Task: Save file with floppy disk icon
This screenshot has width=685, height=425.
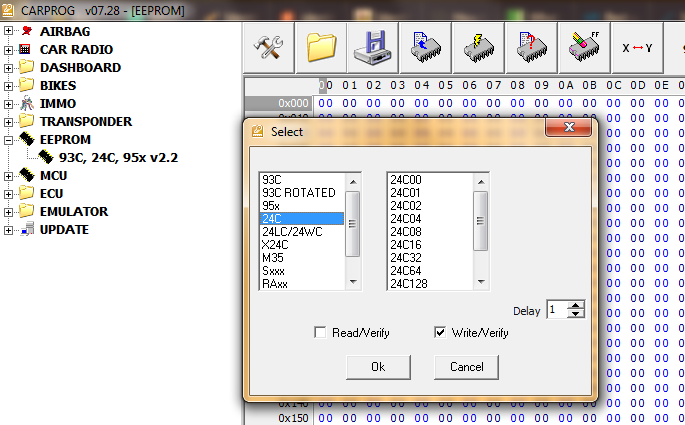Action: (374, 48)
